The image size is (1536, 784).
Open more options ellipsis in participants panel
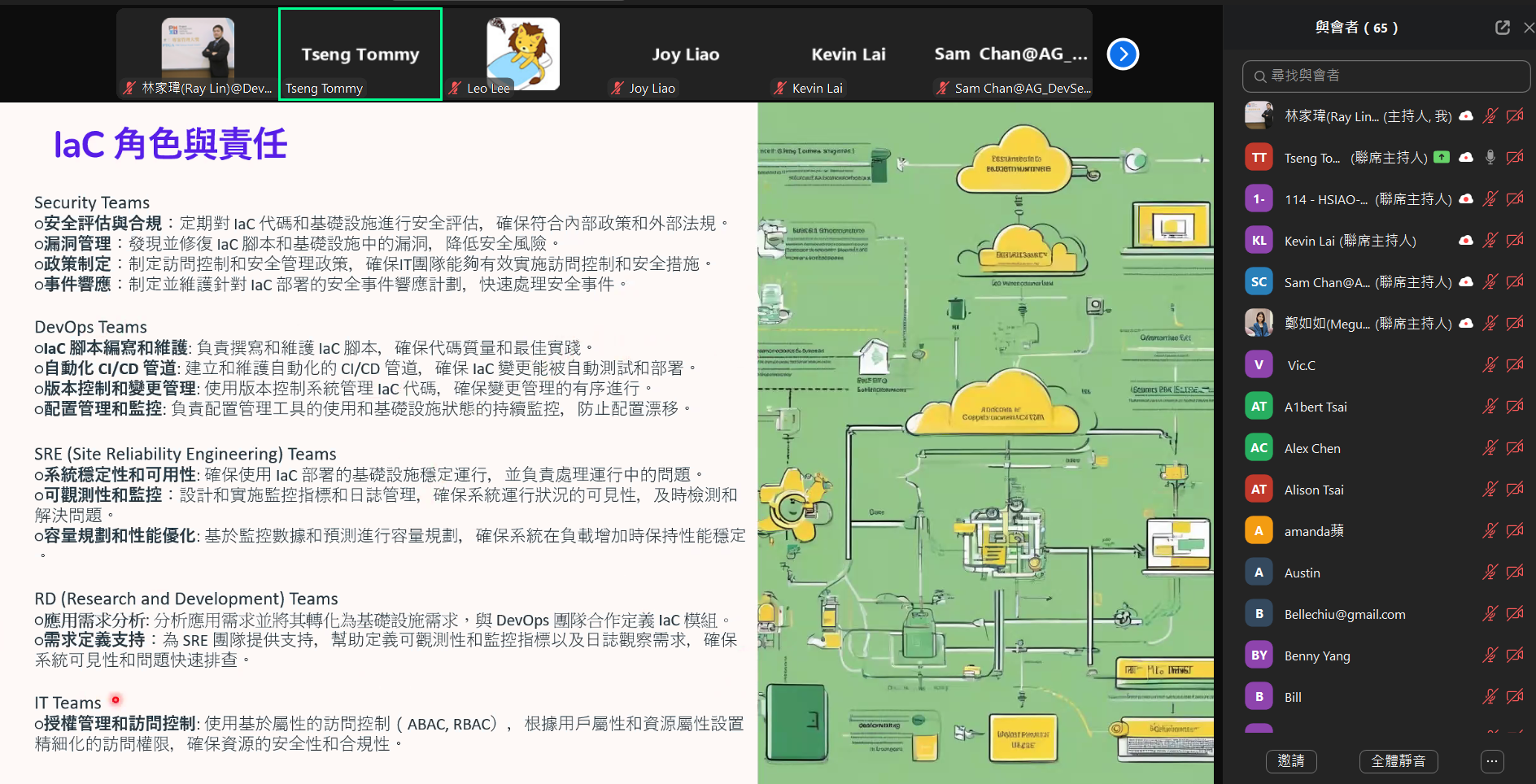click(1491, 761)
